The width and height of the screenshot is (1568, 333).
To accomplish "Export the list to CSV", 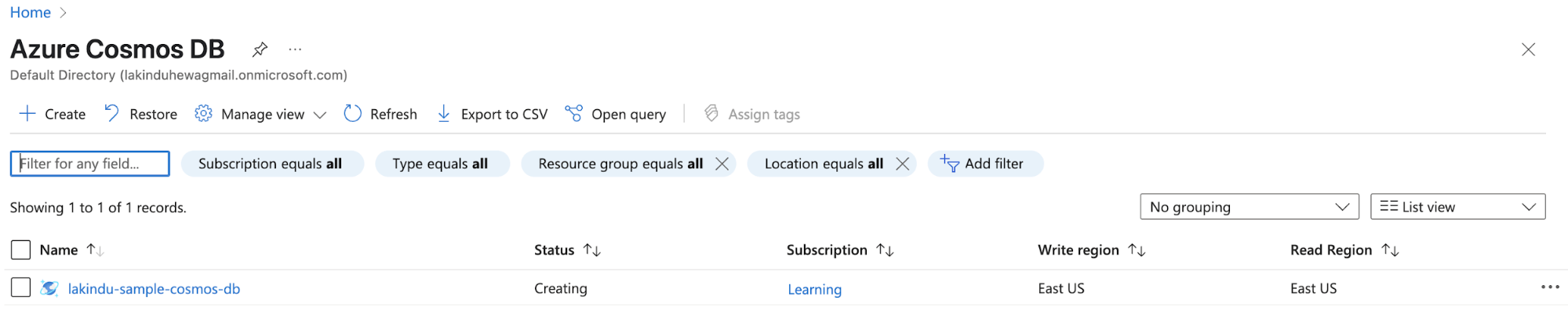I will (492, 114).
